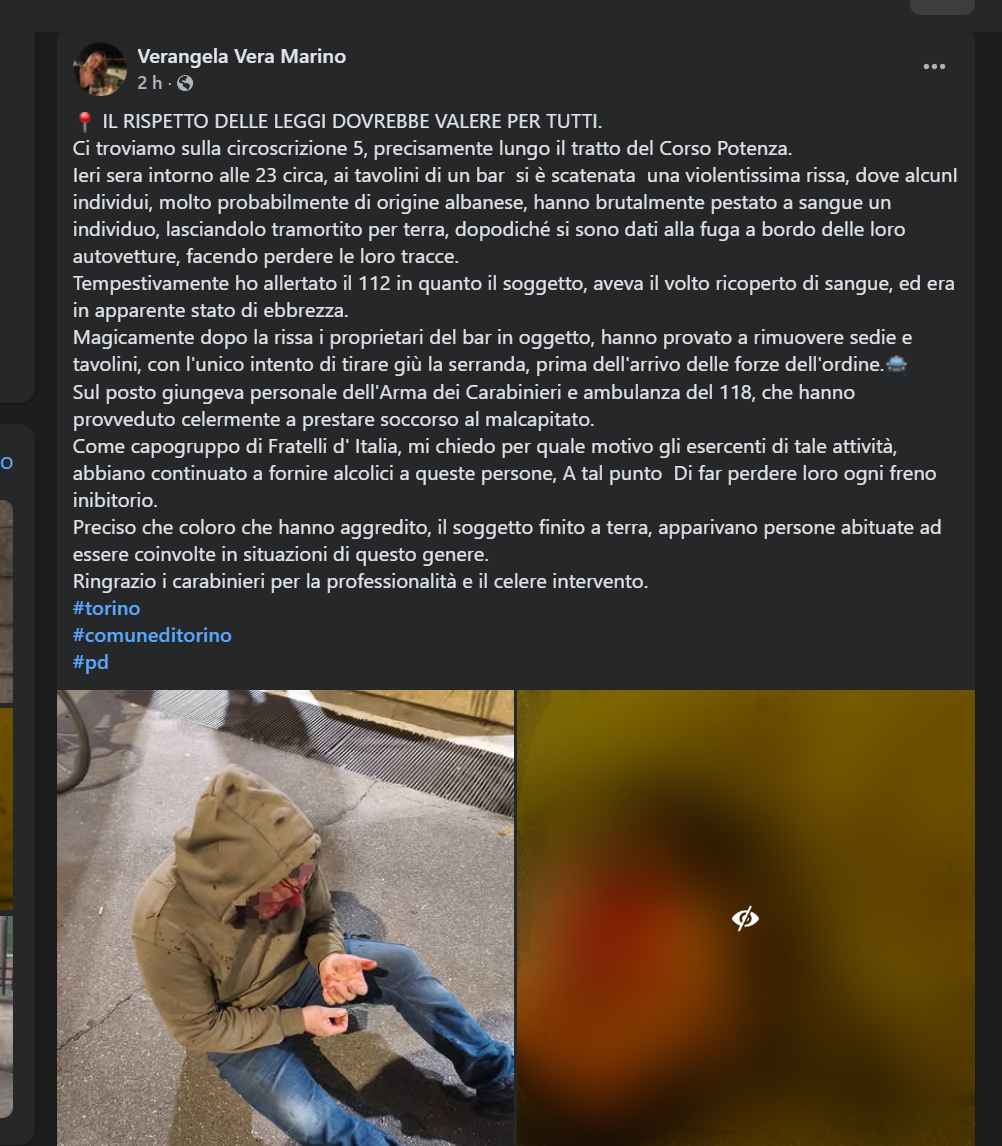Visit Verangela Vera Marino's profile via name
The image size is (1002, 1146).
[x=242, y=56]
